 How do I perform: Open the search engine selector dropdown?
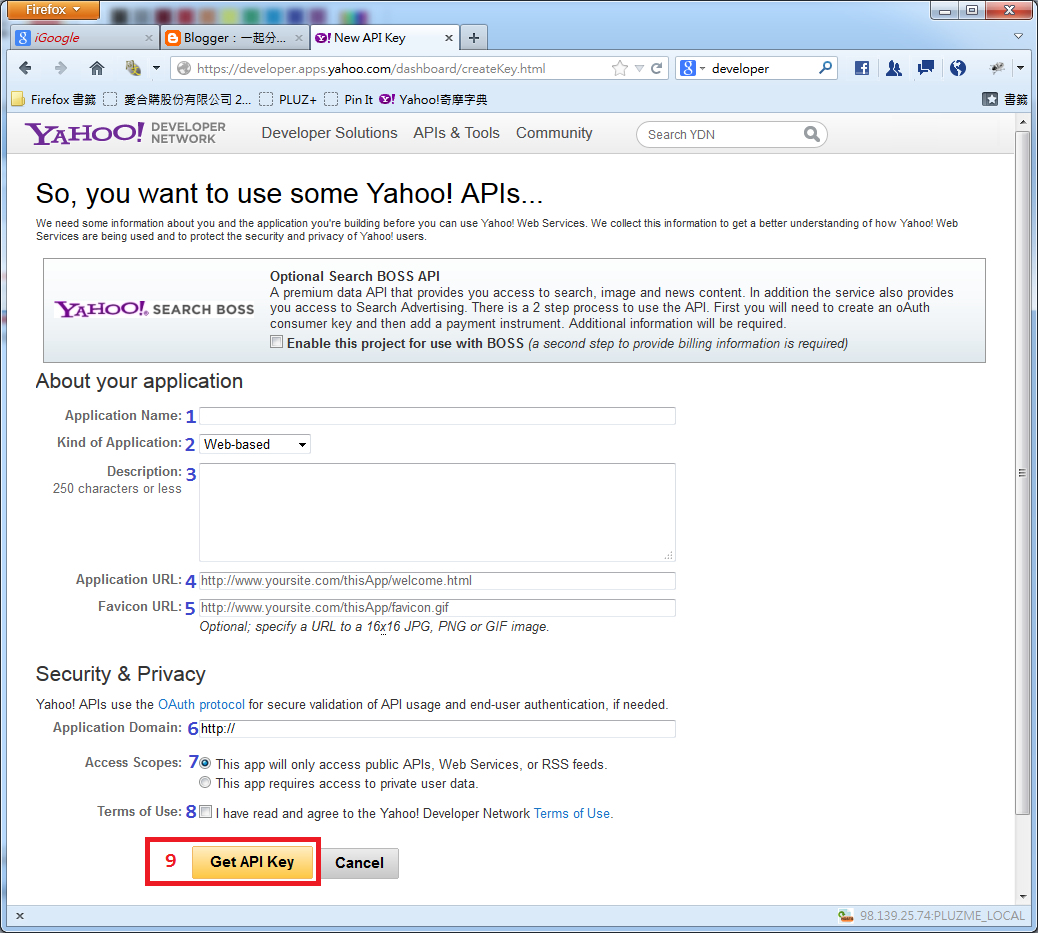click(x=692, y=68)
